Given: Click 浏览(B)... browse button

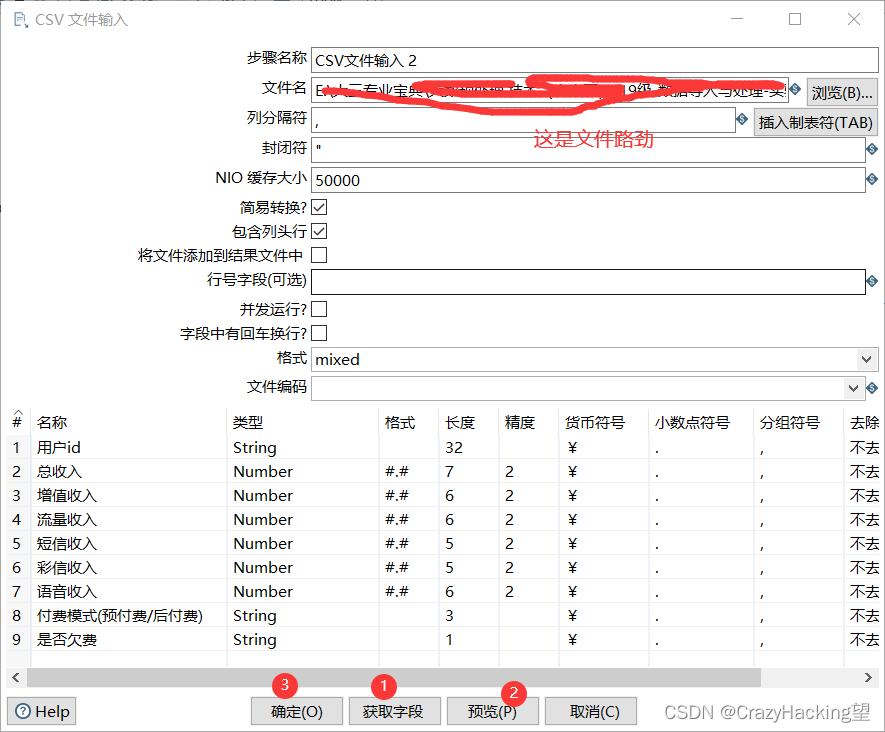Looking at the screenshot, I should point(842,93).
